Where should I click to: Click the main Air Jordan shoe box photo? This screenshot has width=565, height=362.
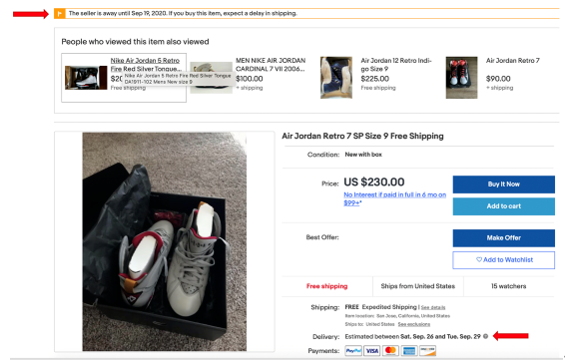click(x=164, y=242)
